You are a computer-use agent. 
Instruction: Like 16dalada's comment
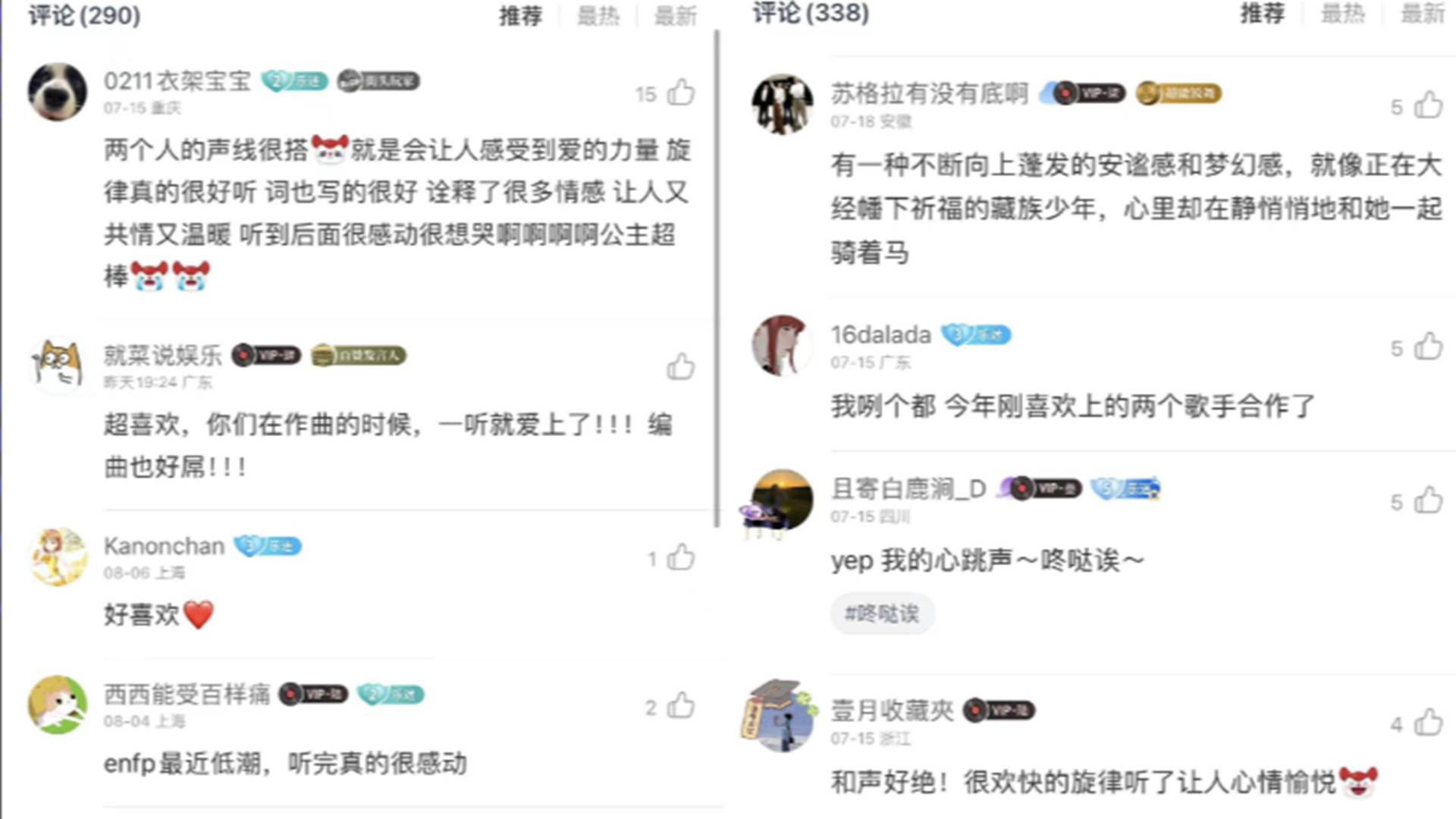pyautogui.click(x=1428, y=347)
